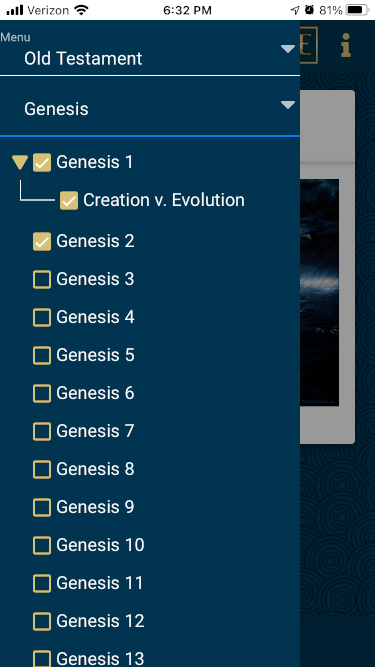Check the Genesis 3 checkbox
This screenshot has width=375, height=667.
click(x=42, y=279)
